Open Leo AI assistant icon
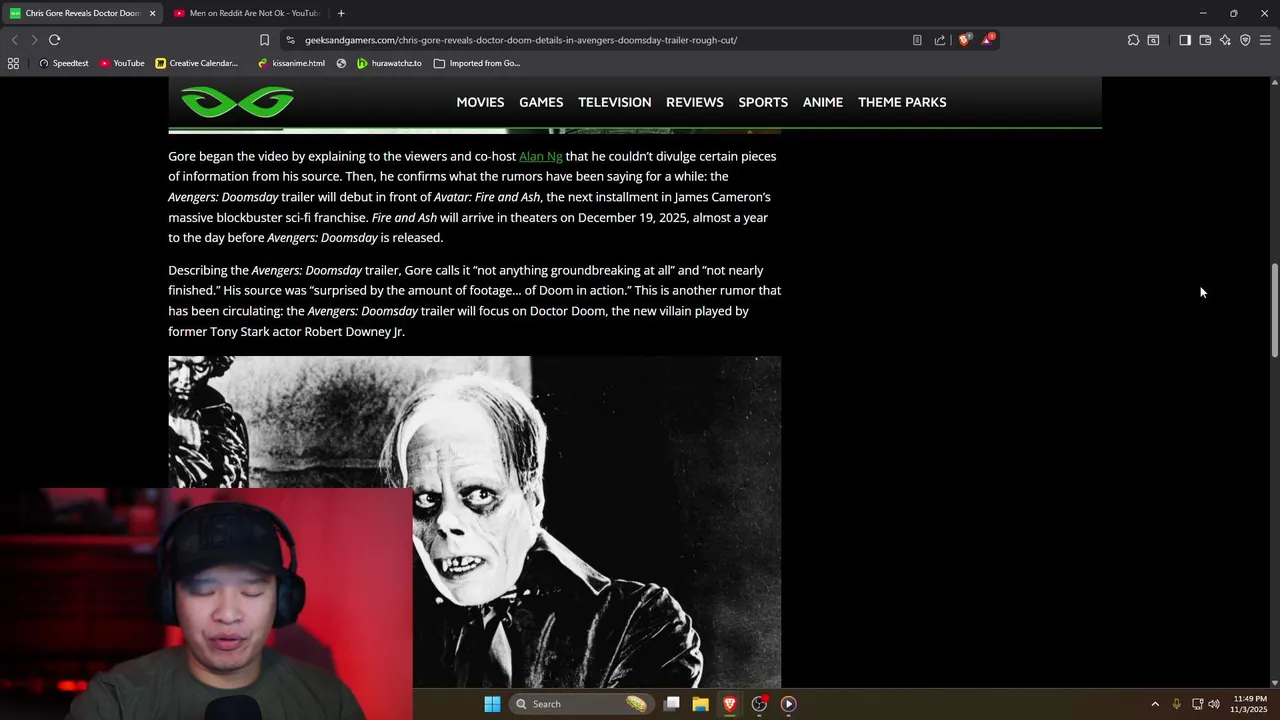This screenshot has width=1280, height=720. [1225, 40]
